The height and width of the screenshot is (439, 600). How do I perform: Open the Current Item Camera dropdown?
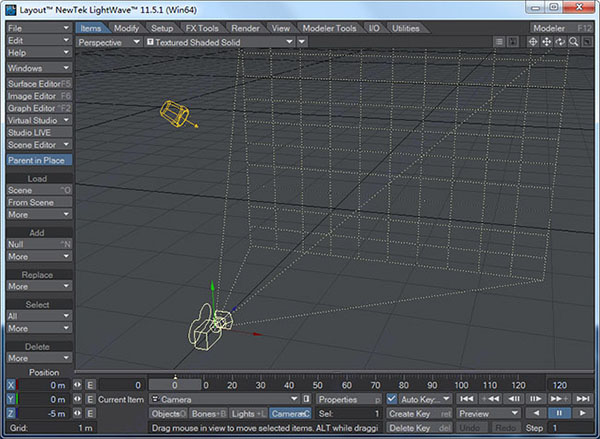click(x=224, y=399)
